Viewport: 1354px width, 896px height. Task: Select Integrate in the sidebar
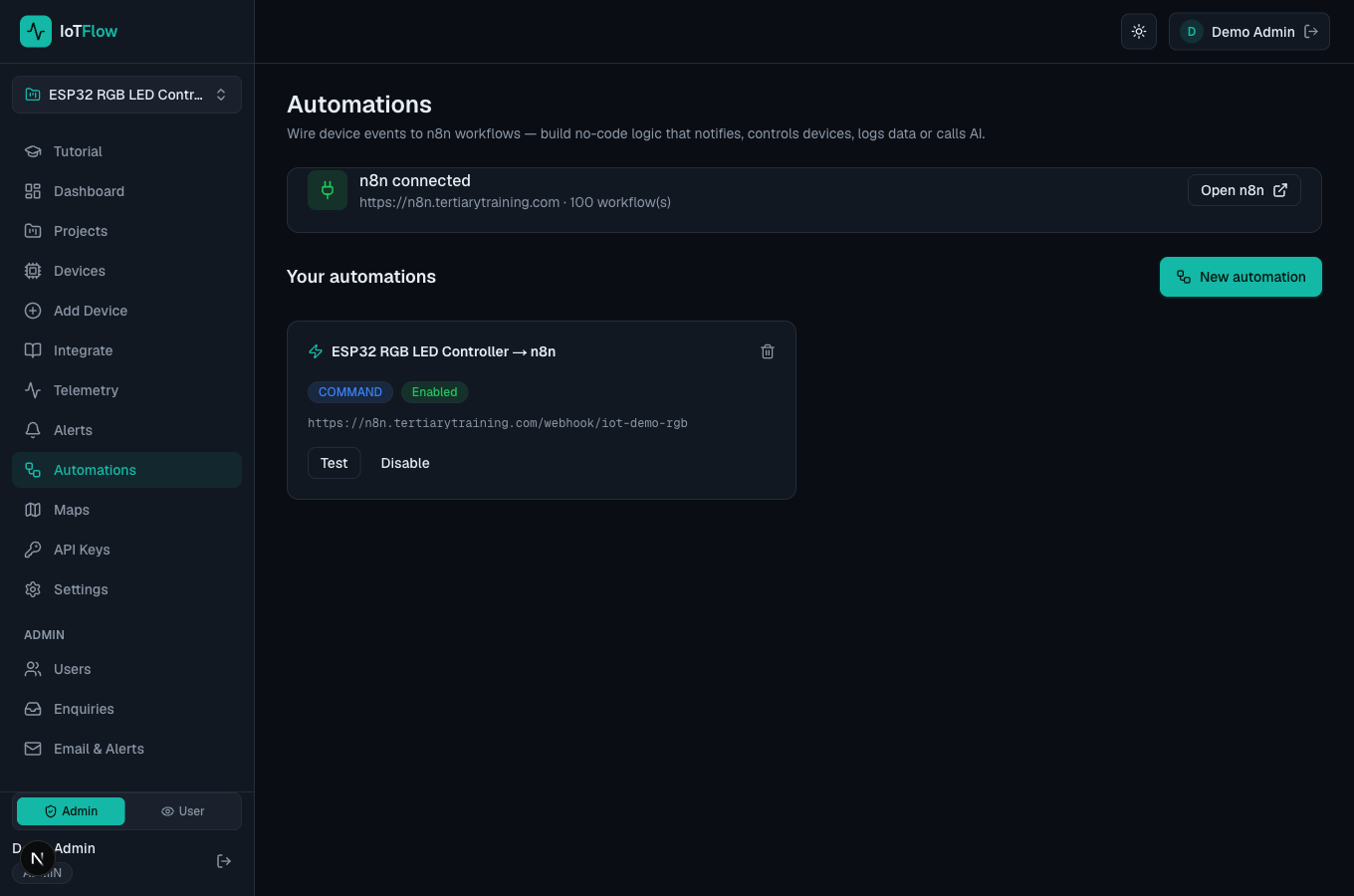tap(126, 350)
